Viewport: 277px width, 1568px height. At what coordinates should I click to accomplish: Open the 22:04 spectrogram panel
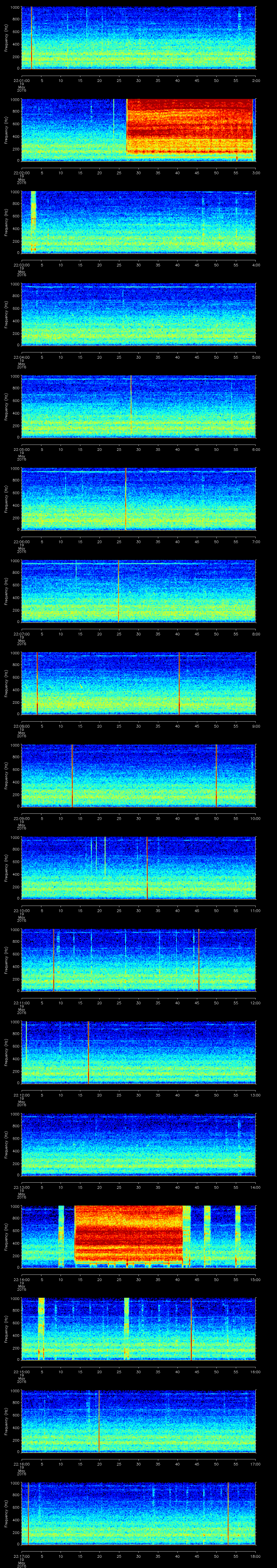pyautogui.click(x=138, y=314)
